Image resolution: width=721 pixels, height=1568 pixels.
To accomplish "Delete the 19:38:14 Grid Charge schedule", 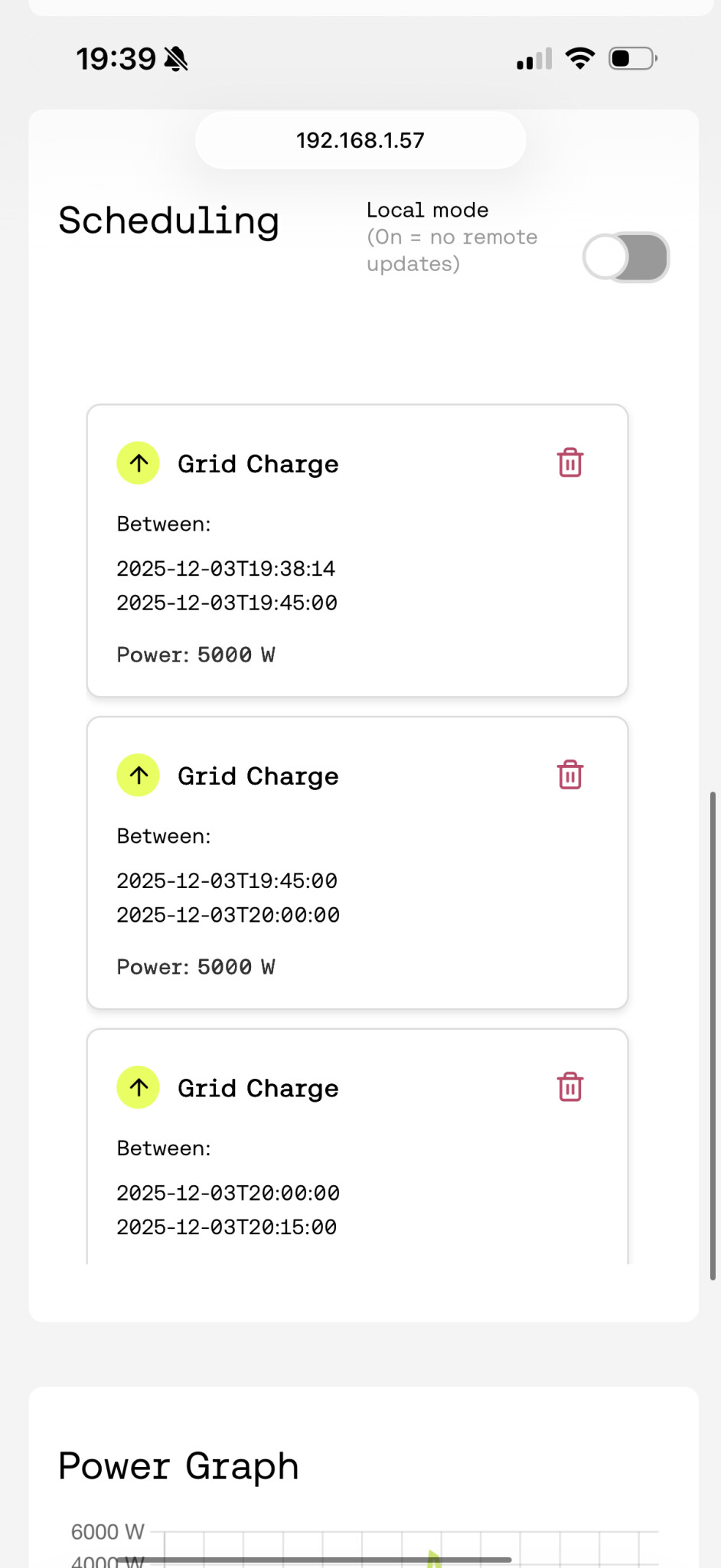I will pyautogui.click(x=570, y=463).
